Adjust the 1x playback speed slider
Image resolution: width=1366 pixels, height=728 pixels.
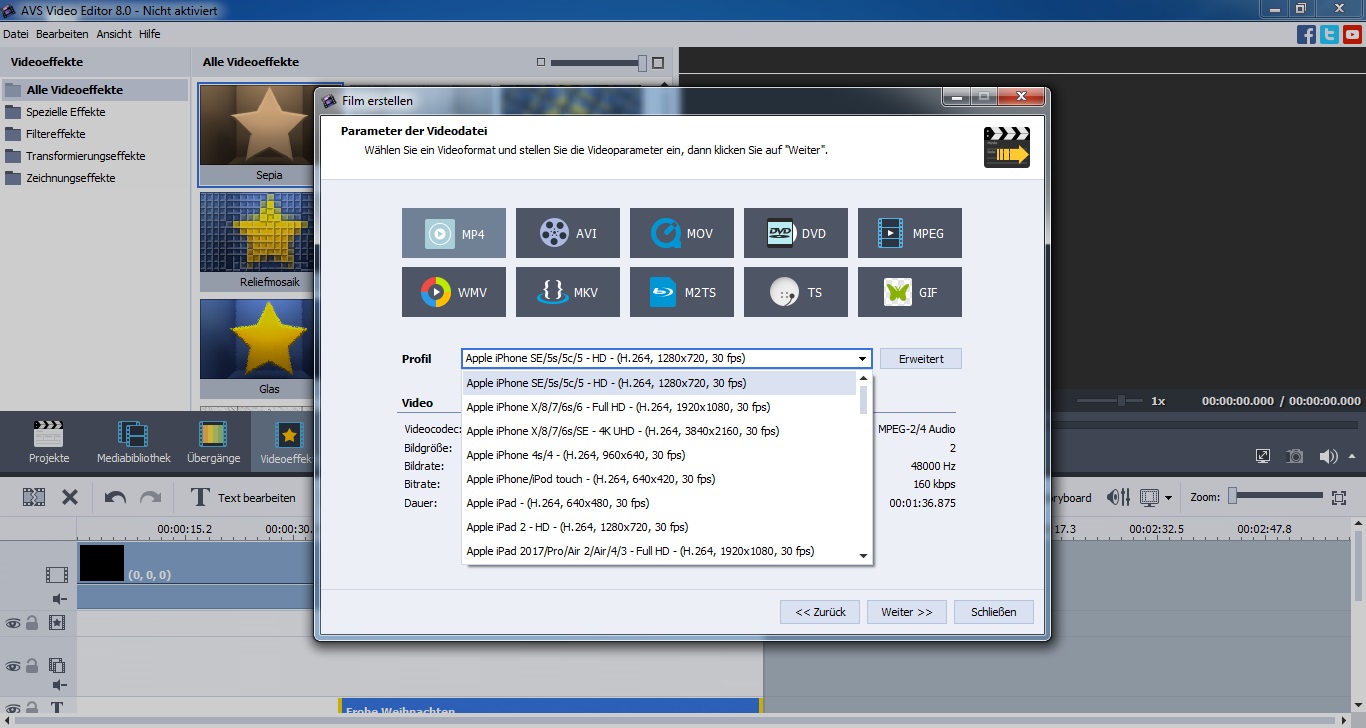point(1110,400)
